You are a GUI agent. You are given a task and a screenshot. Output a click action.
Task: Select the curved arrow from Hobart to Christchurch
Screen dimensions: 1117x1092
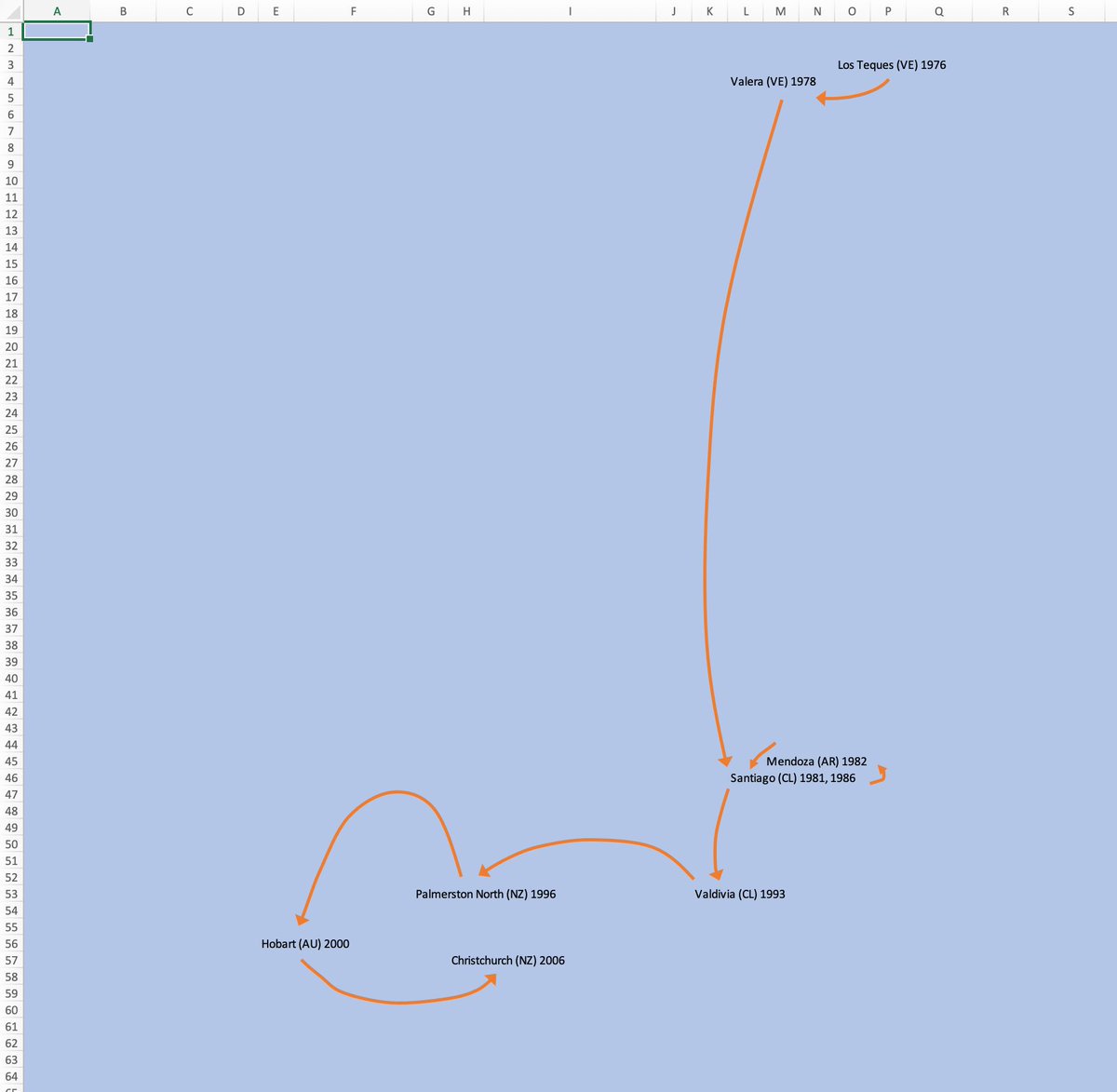pos(400,1002)
